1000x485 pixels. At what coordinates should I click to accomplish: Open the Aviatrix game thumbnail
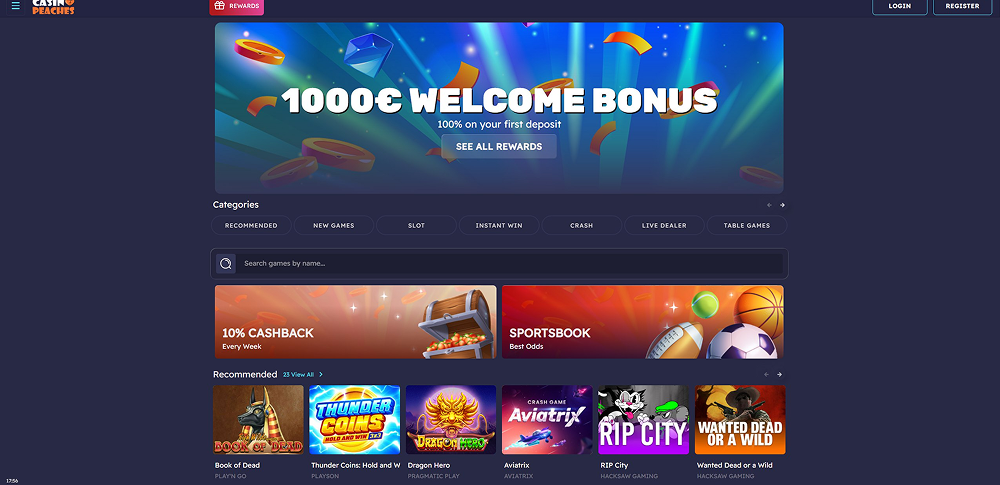(547, 419)
